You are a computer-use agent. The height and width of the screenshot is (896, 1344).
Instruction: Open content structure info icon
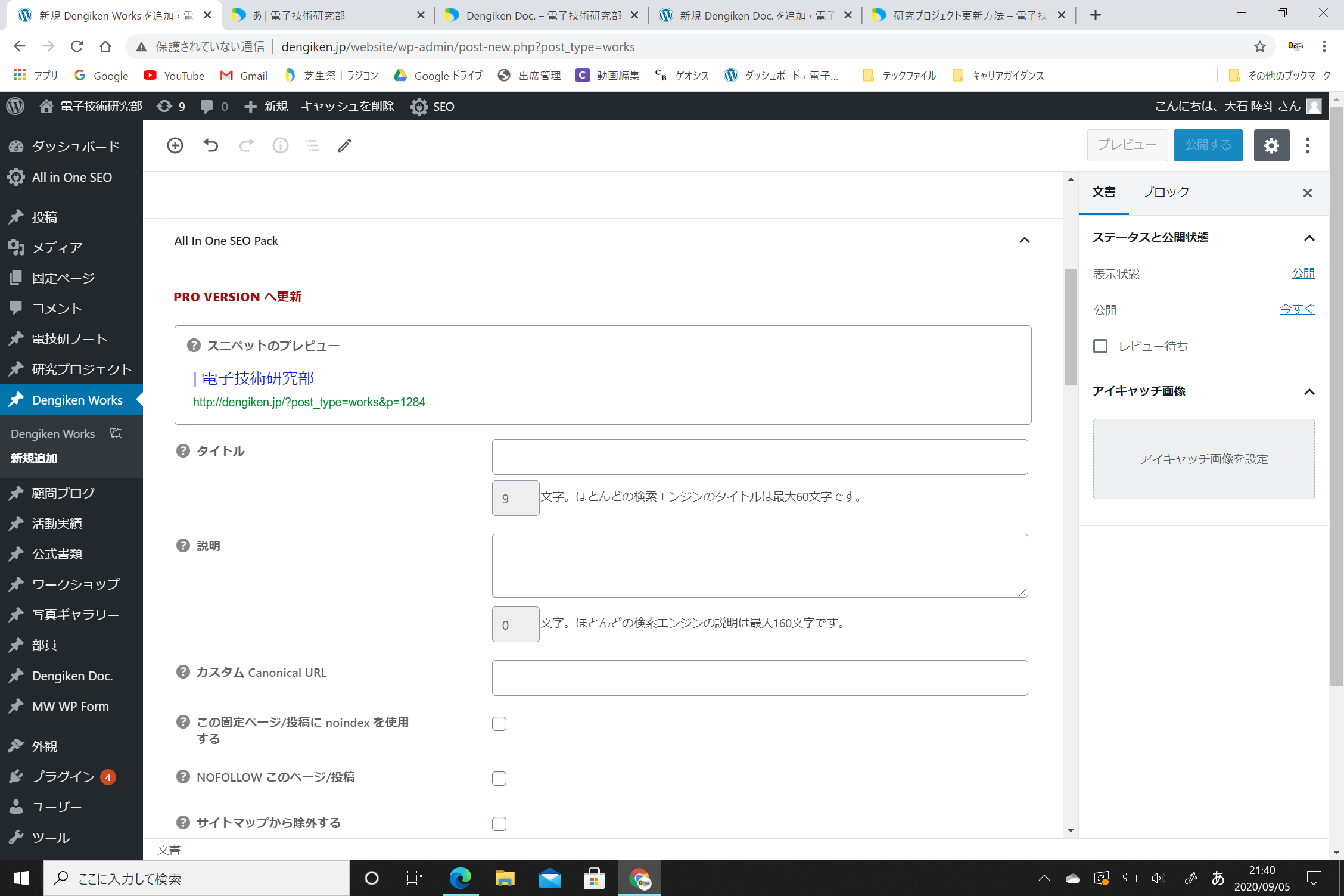click(x=281, y=145)
